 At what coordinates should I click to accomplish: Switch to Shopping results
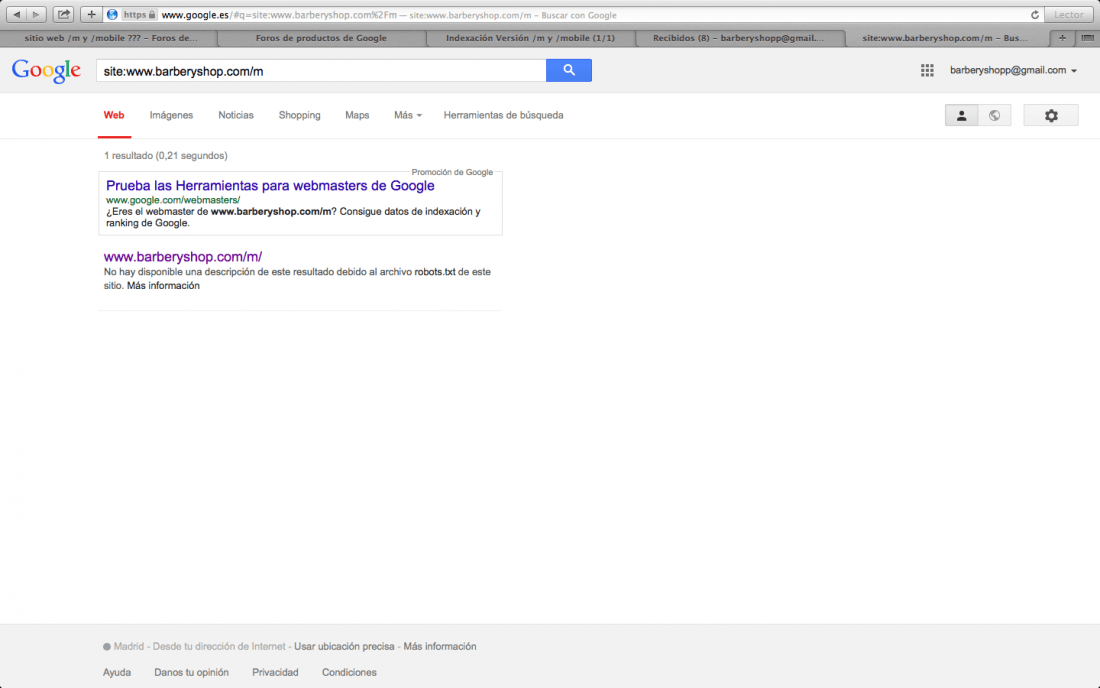300,115
